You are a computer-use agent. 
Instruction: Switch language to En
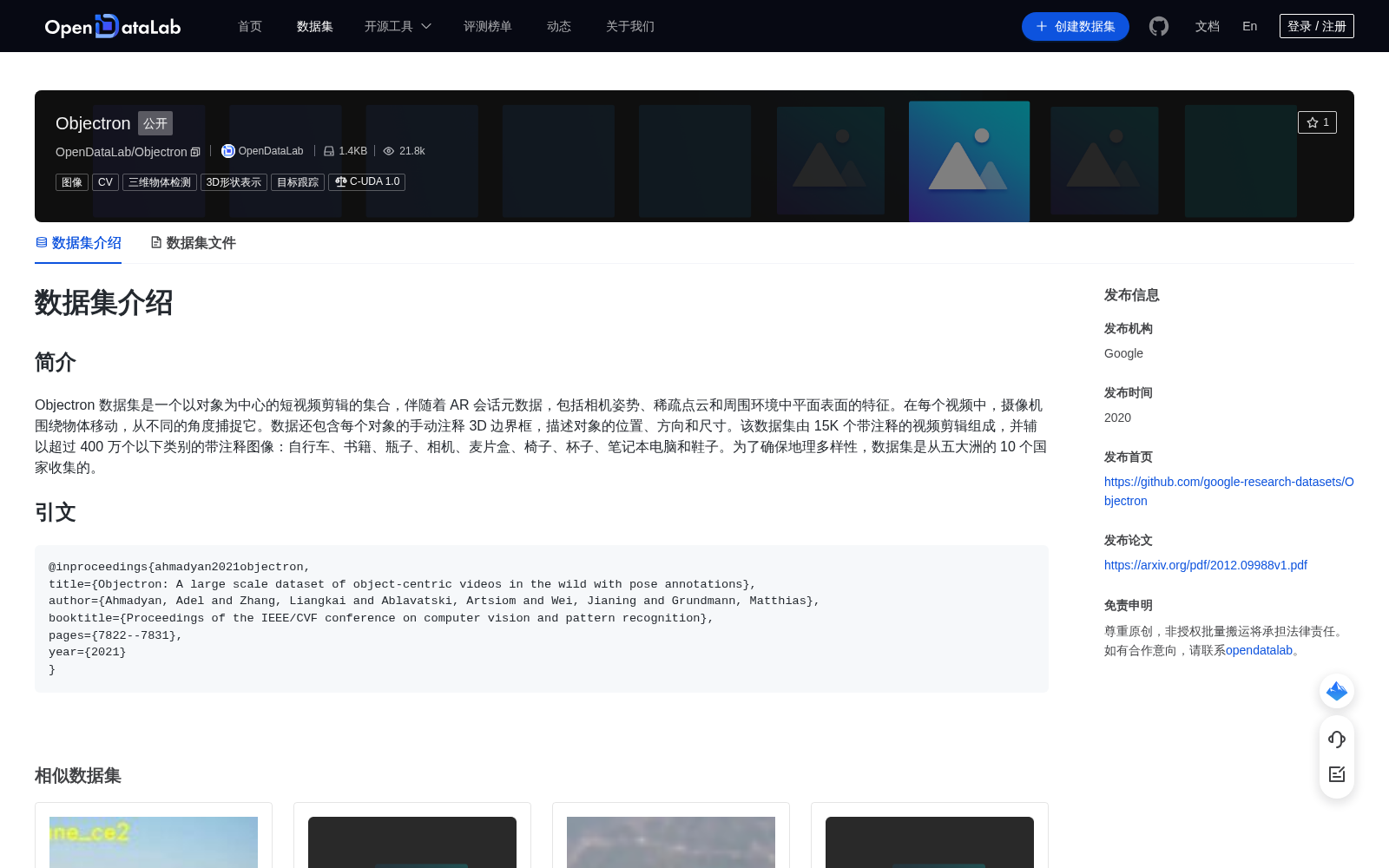click(x=1250, y=26)
